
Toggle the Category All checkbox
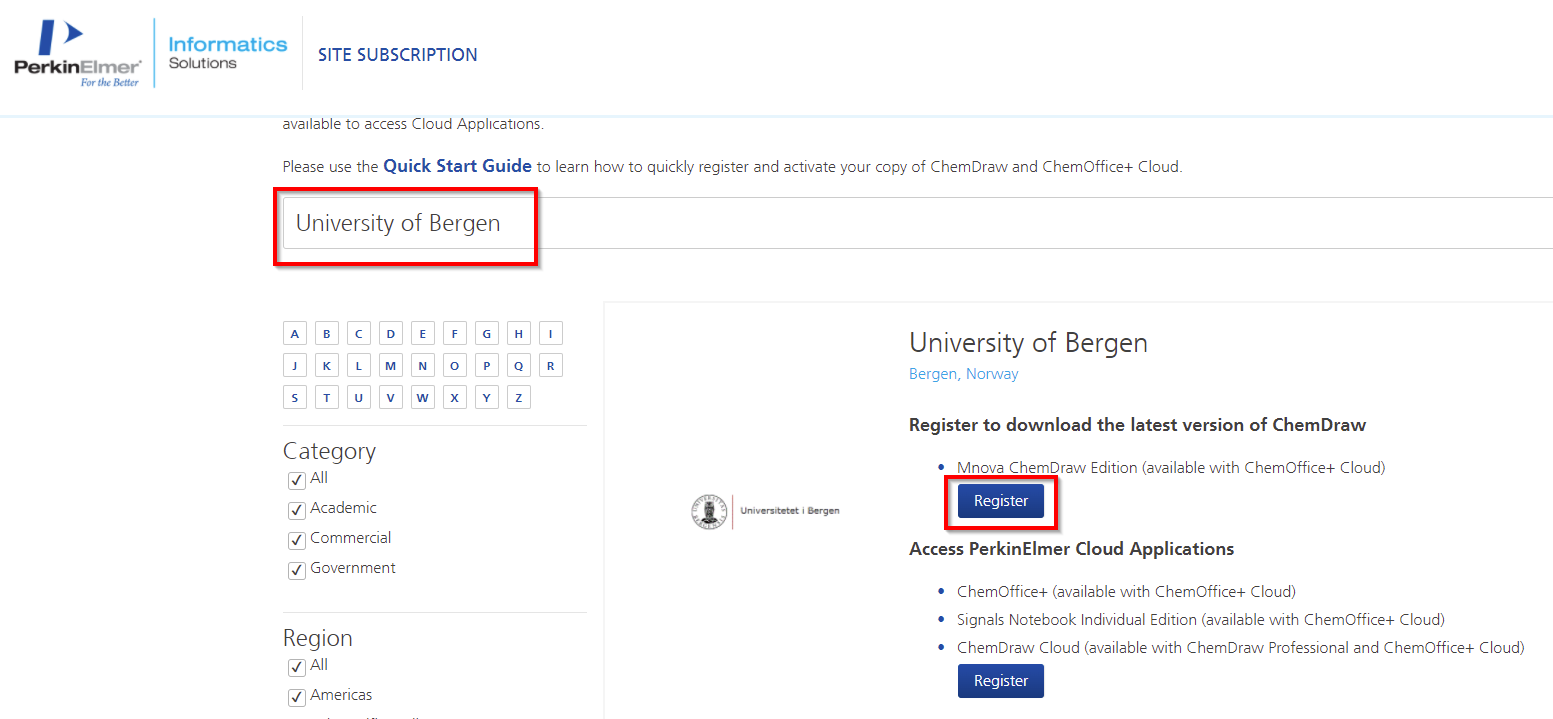point(296,480)
